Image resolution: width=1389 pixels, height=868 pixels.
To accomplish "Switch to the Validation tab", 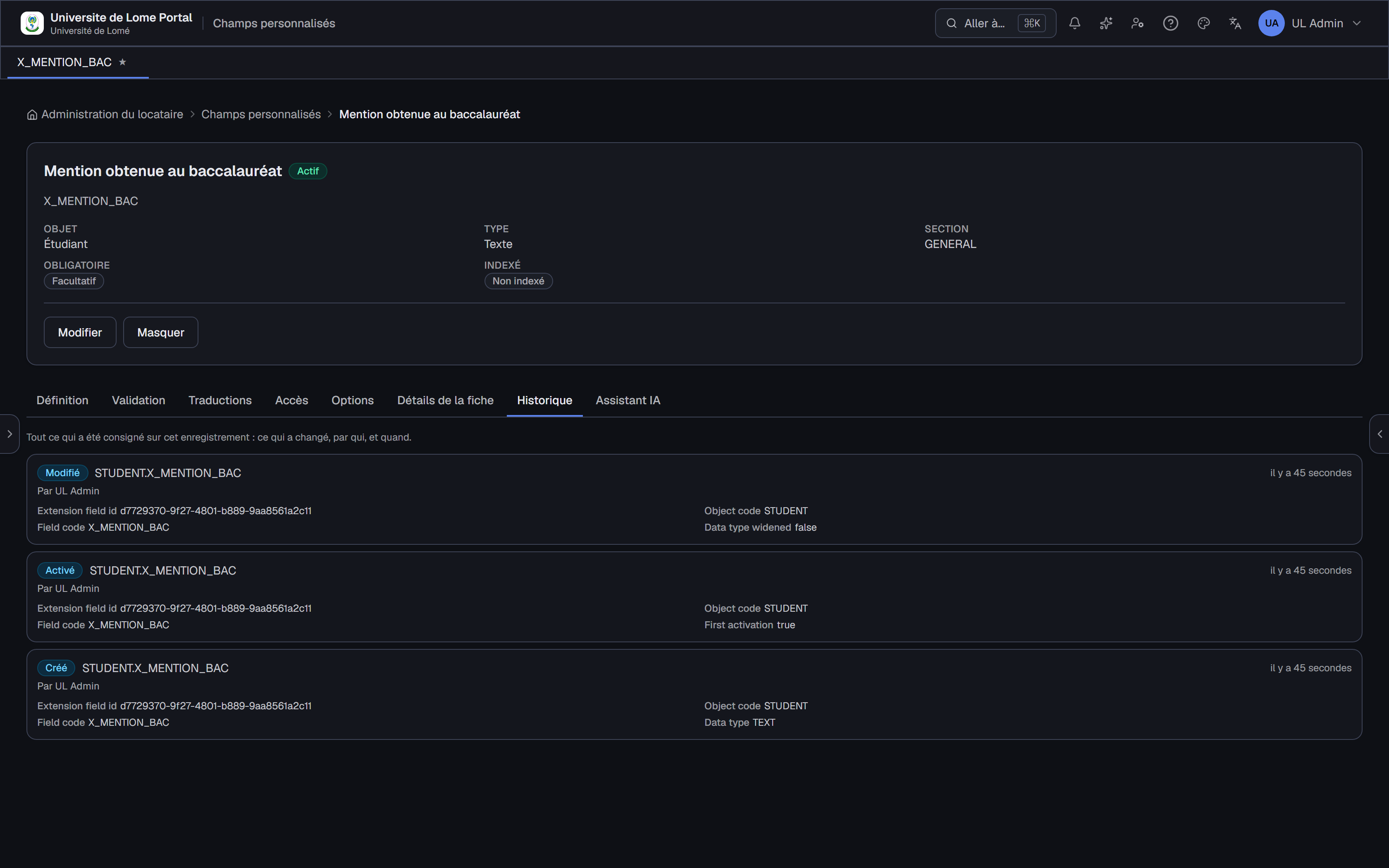I will pyautogui.click(x=138, y=400).
